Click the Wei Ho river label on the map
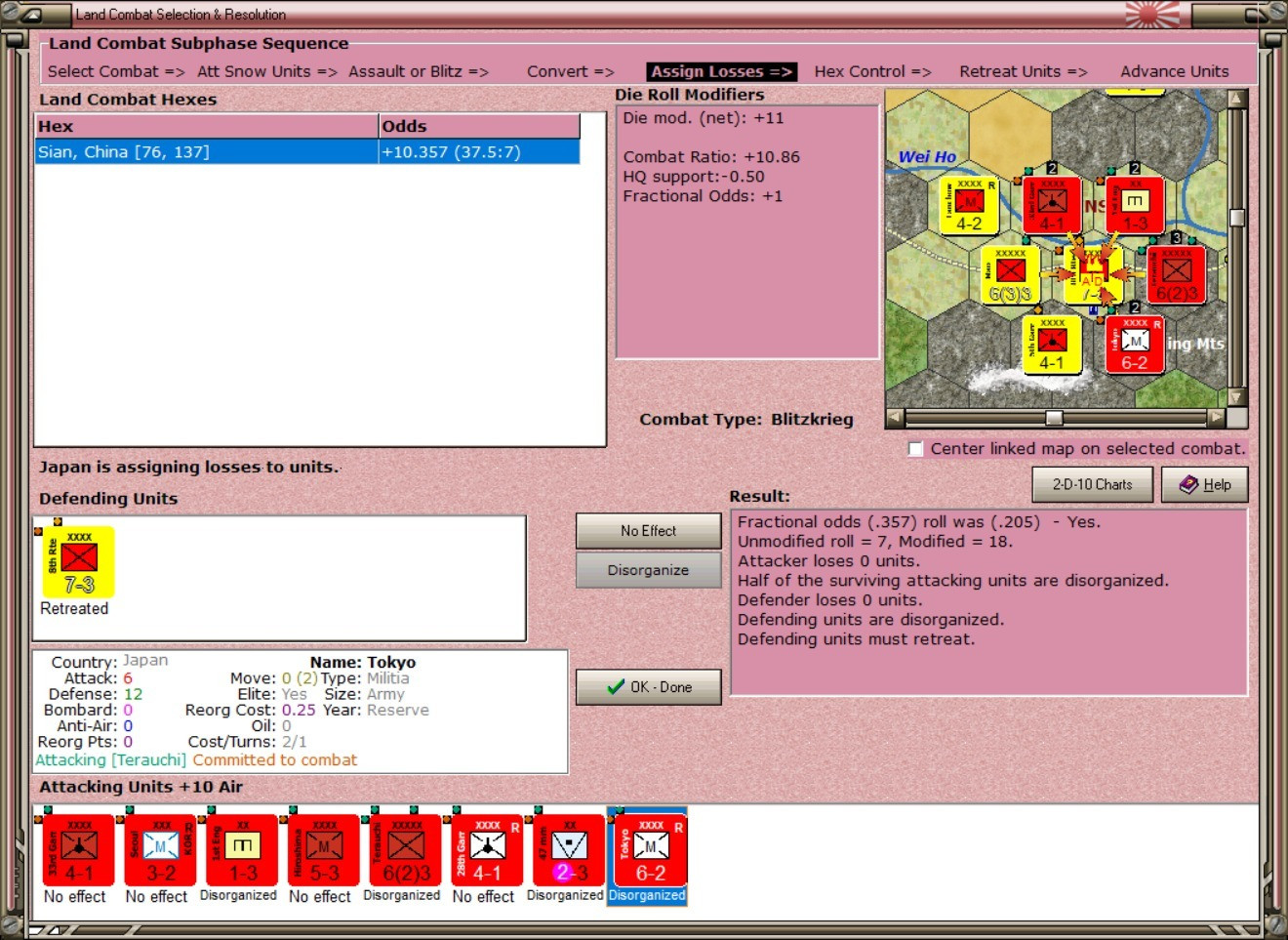The width and height of the screenshot is (1288, 940). (x=927, y=157)
